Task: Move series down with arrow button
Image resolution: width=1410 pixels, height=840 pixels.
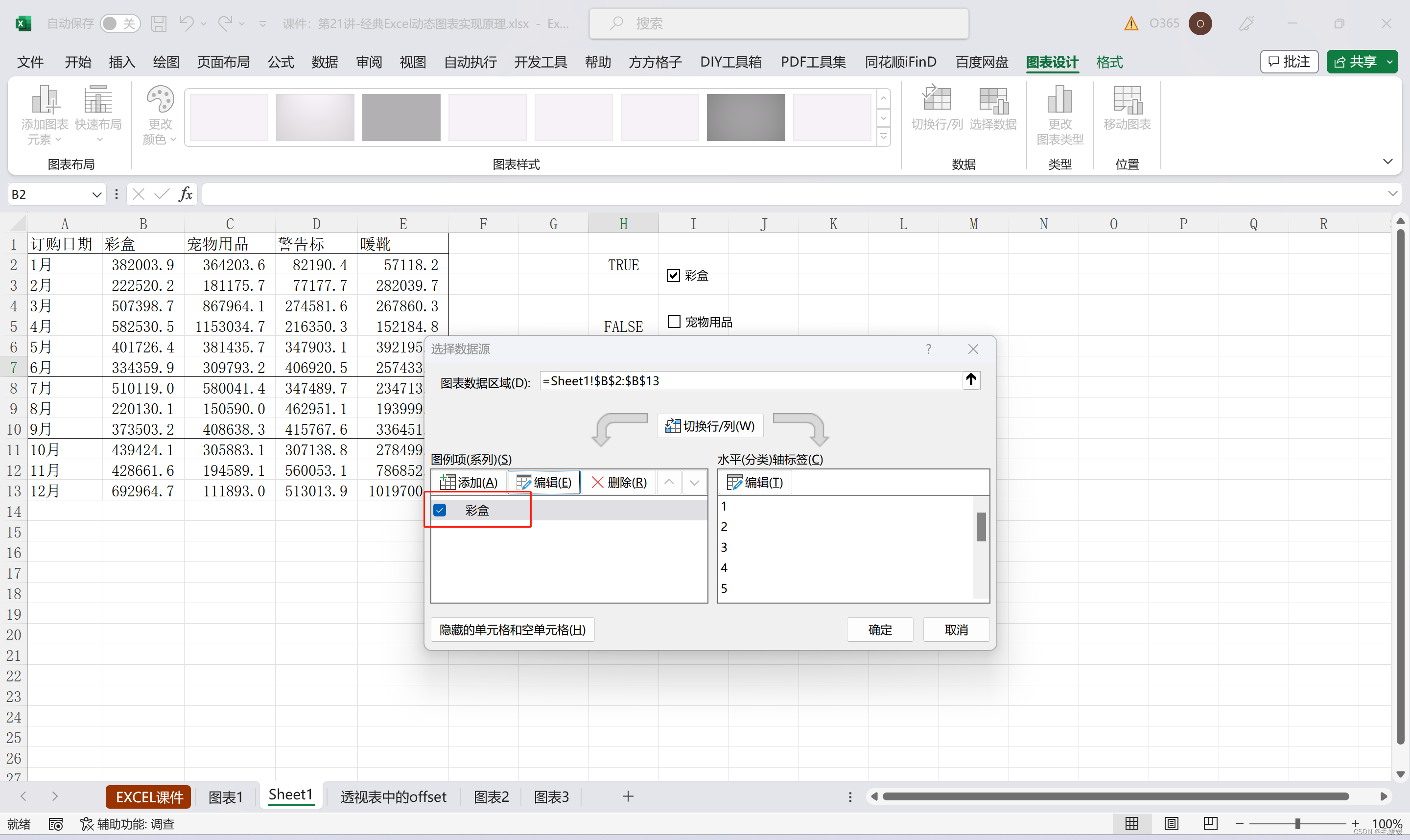Action: click(694, 482)
